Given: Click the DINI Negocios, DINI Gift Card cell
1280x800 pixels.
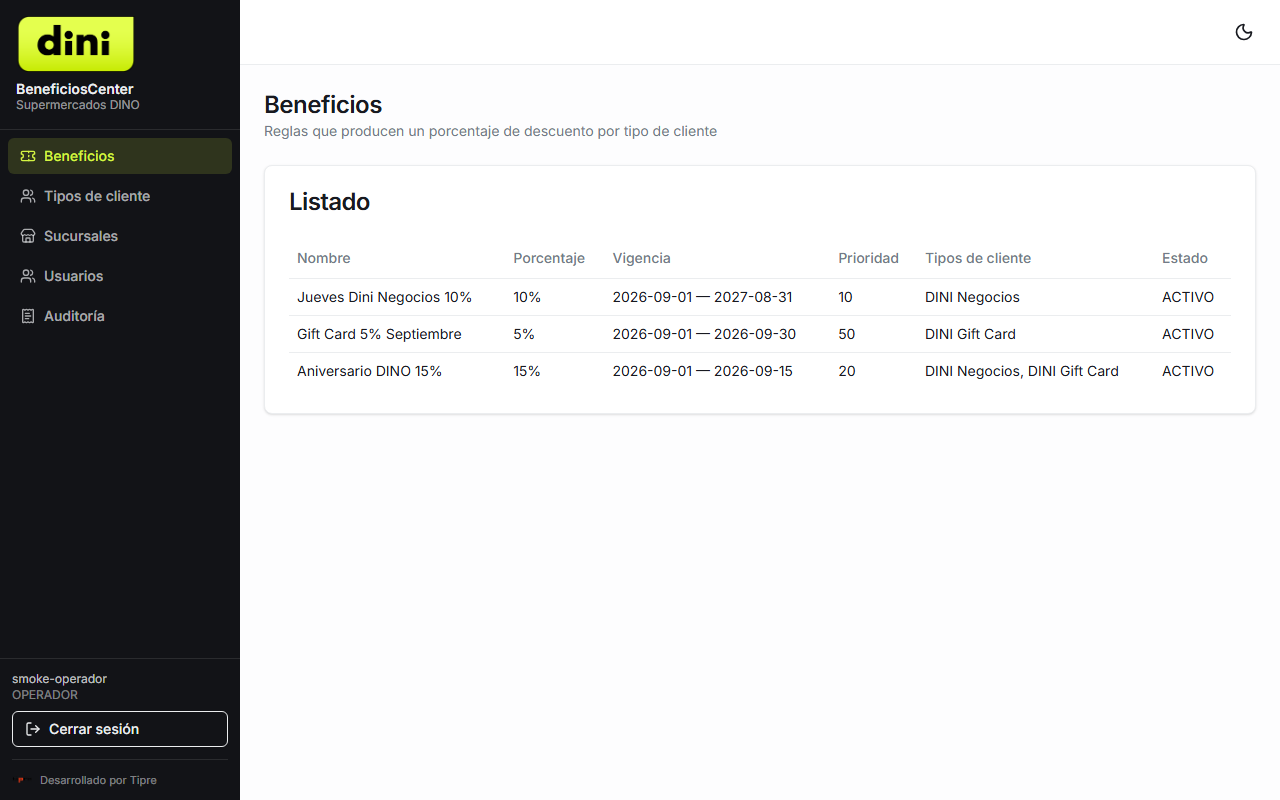Looking at the screenshot, I should click(x=1022, y=371).
